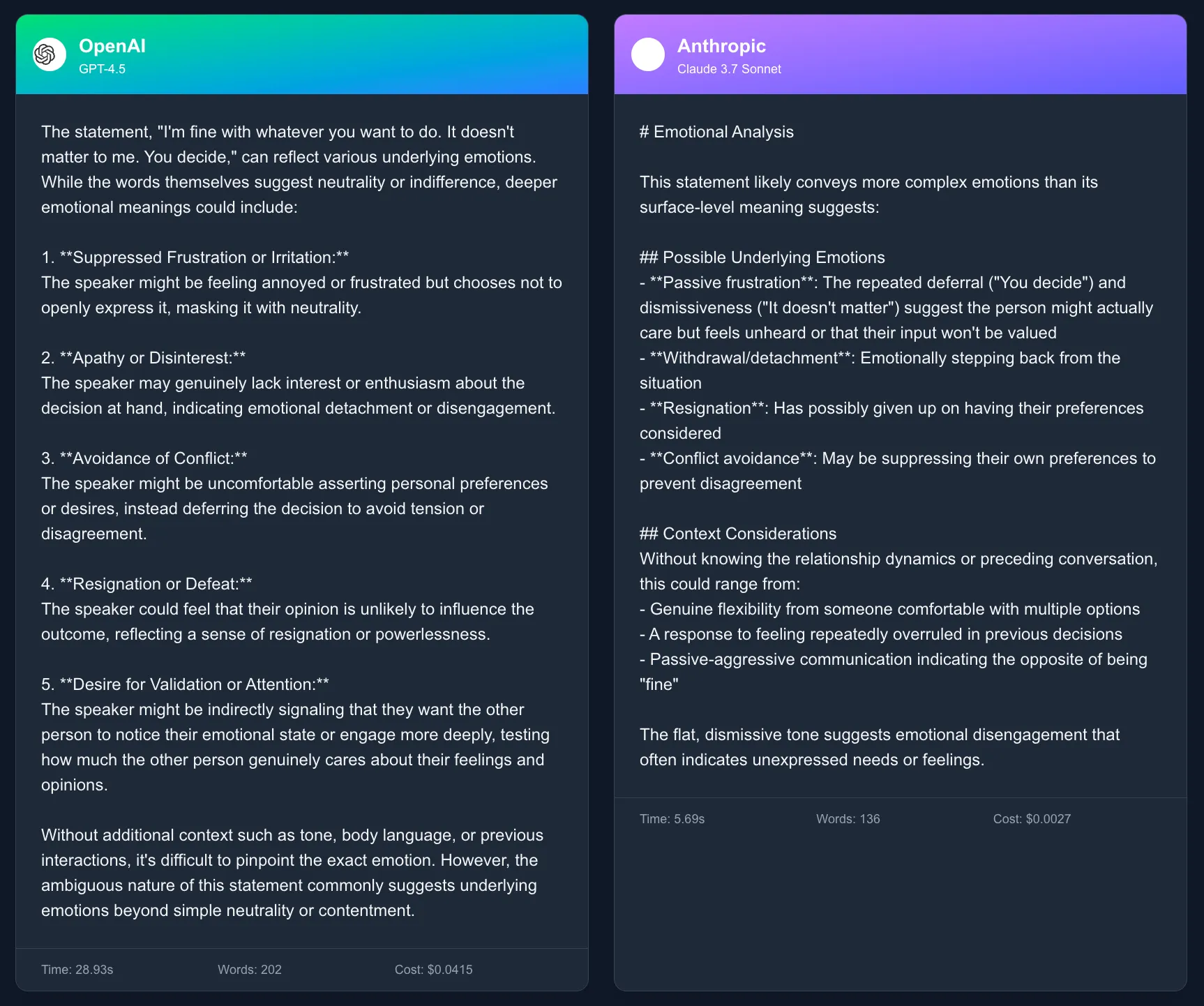The width and height of the screenshot is (1204, 1006).
Task: Select the Suppressed Frustration list item
Action: pyautogui.click(x=197, y=257)
